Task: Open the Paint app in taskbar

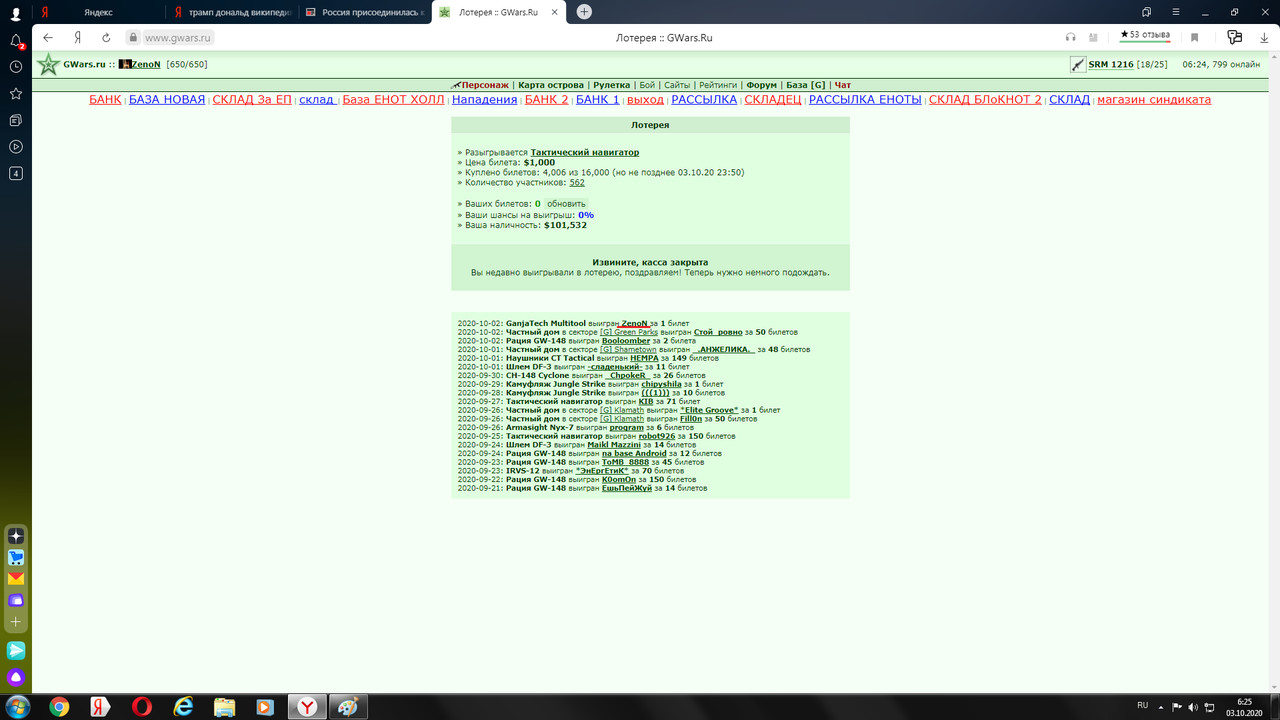Action: pyautogui.click(x=348, y=707)
